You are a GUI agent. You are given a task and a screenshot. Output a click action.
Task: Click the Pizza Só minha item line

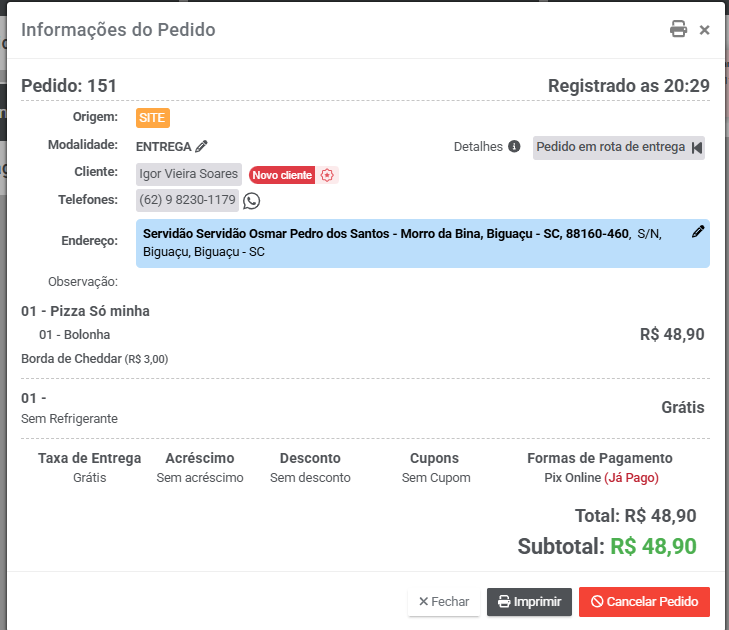pyautogui.click(x=86, y=311)
